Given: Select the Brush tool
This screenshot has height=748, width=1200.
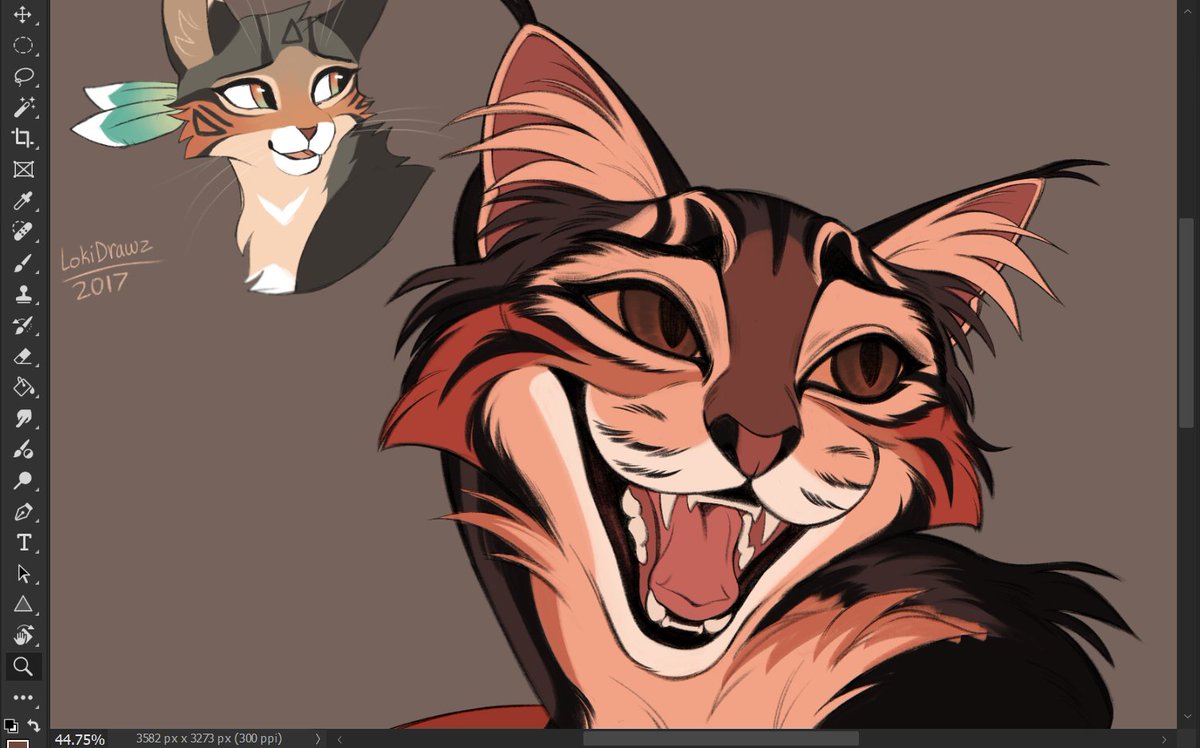Looking at the screenshot, I should (x=22, y=263).
